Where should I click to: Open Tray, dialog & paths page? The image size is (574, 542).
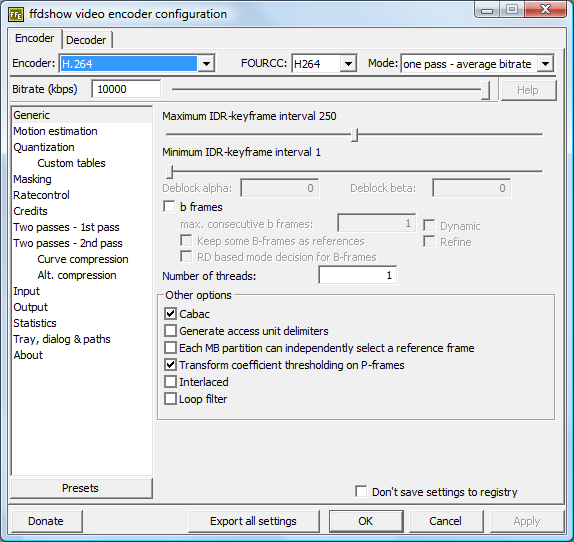(x=62, y=339)
